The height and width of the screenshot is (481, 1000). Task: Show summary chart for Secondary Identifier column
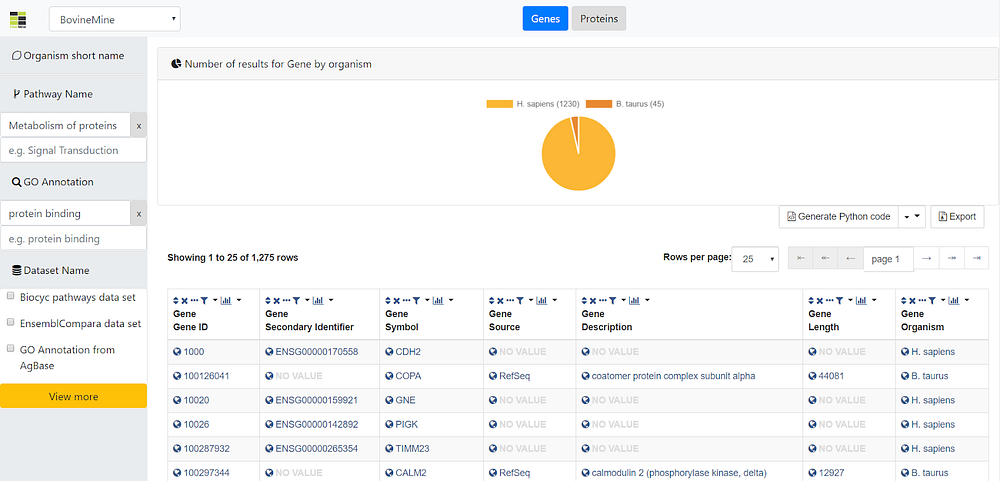point(318,300)
